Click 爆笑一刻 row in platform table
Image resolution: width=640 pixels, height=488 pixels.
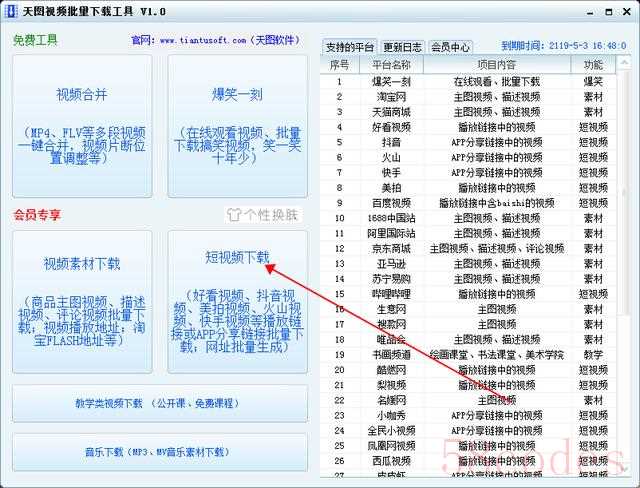[x=468, y=82]
